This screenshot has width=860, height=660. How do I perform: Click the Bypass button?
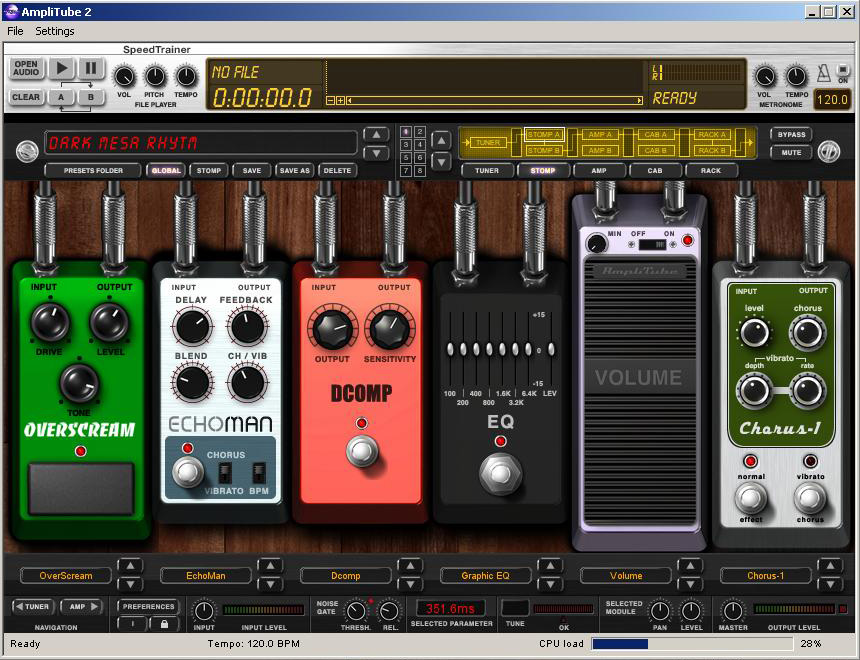(790, 135)
